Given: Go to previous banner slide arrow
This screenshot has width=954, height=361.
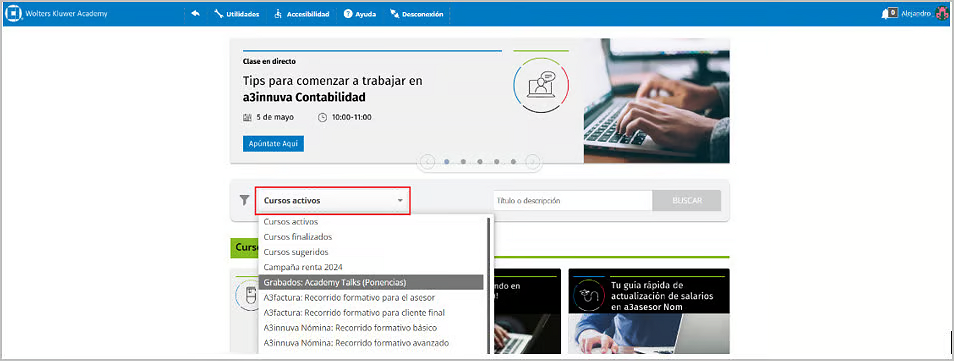Looking at the screenshot, I should pyautogui.click(x=427, y=162).
